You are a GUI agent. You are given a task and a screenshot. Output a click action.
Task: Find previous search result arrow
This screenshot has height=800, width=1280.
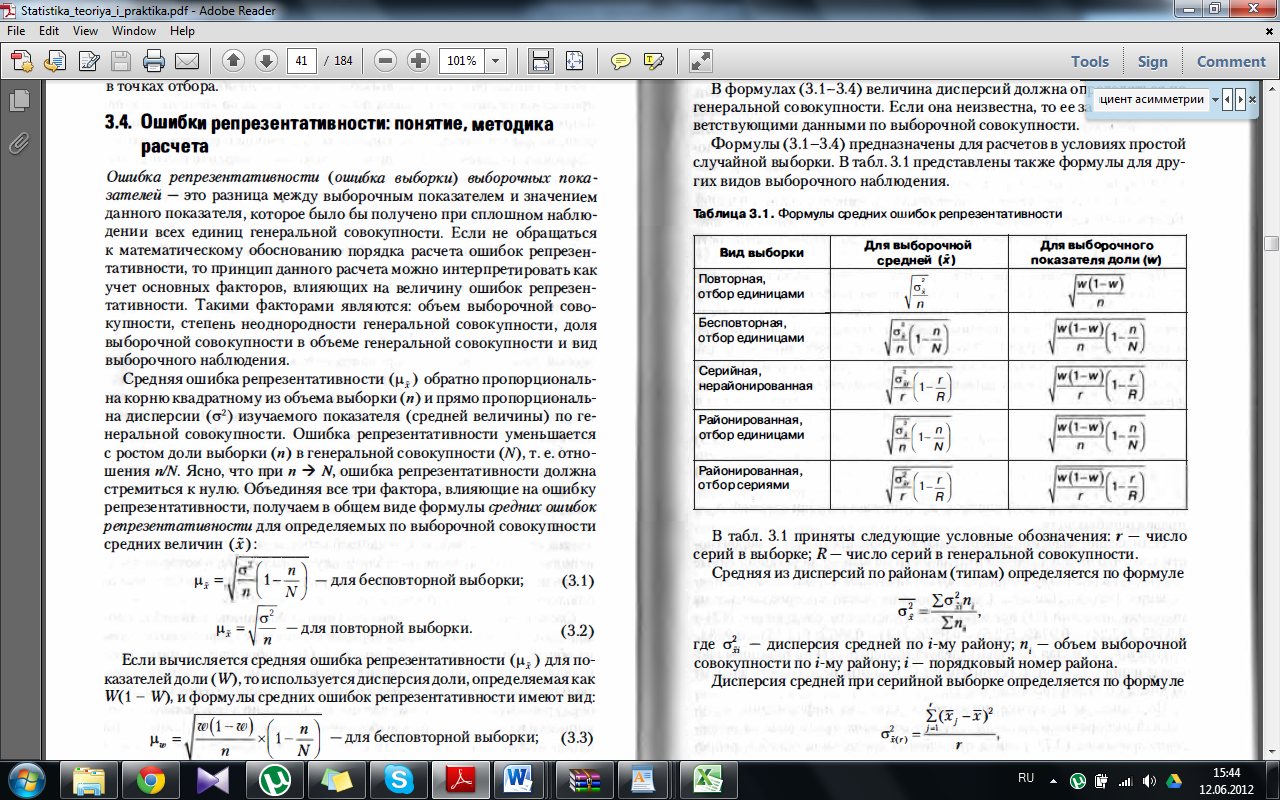(1229, 99)
